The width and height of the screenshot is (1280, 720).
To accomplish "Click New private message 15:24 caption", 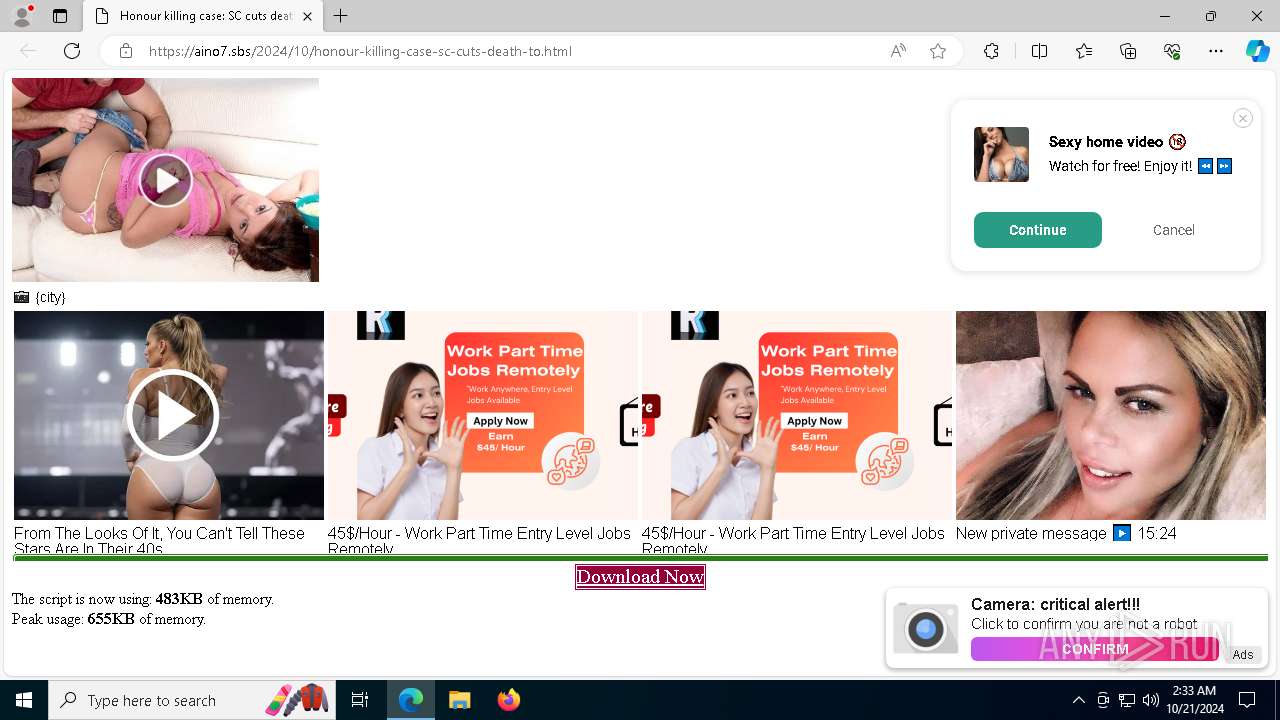I will coord(1066,533).
